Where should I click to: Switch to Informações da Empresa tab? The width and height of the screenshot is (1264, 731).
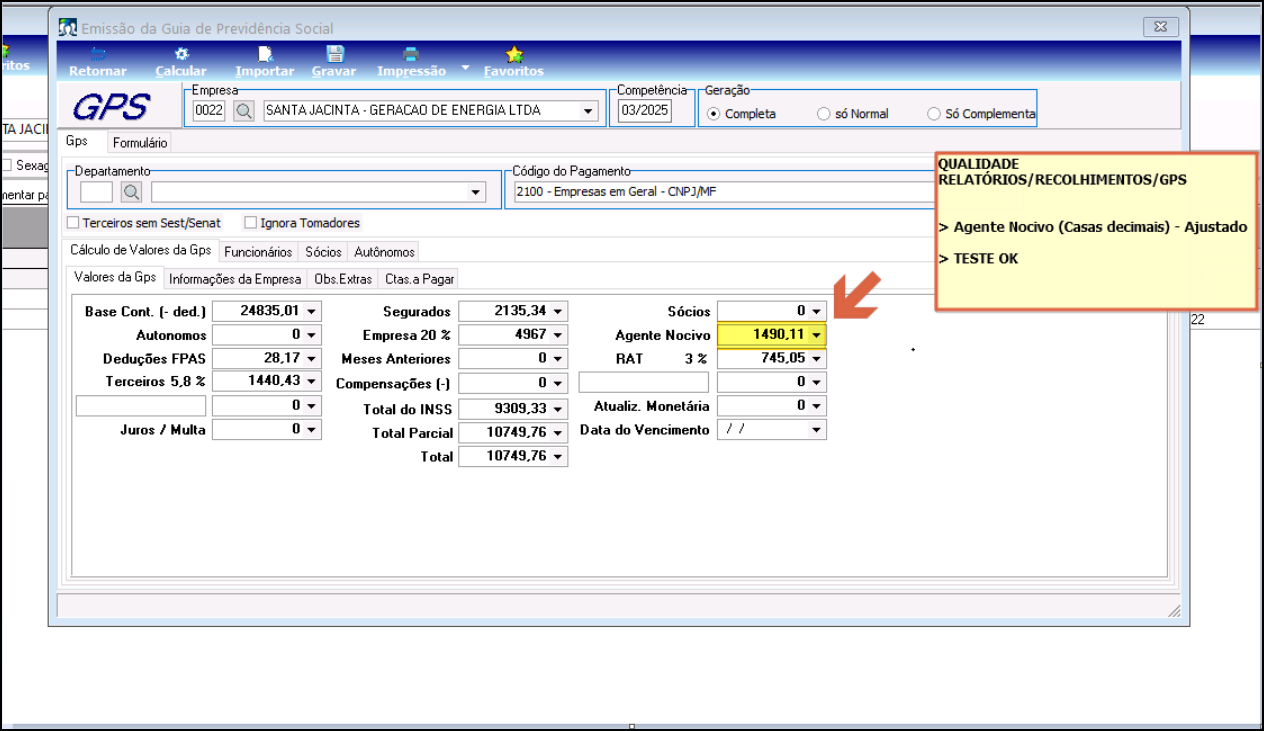[235, 279]
